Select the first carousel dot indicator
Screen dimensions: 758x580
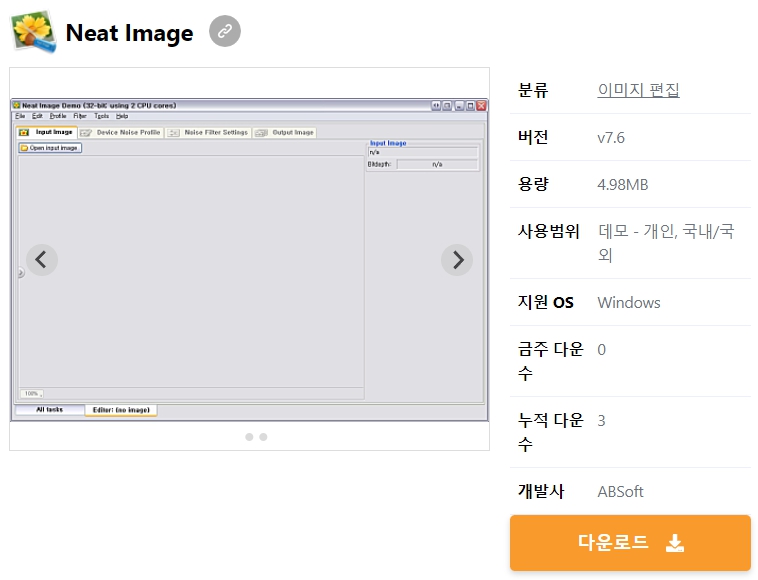[249, 437]
